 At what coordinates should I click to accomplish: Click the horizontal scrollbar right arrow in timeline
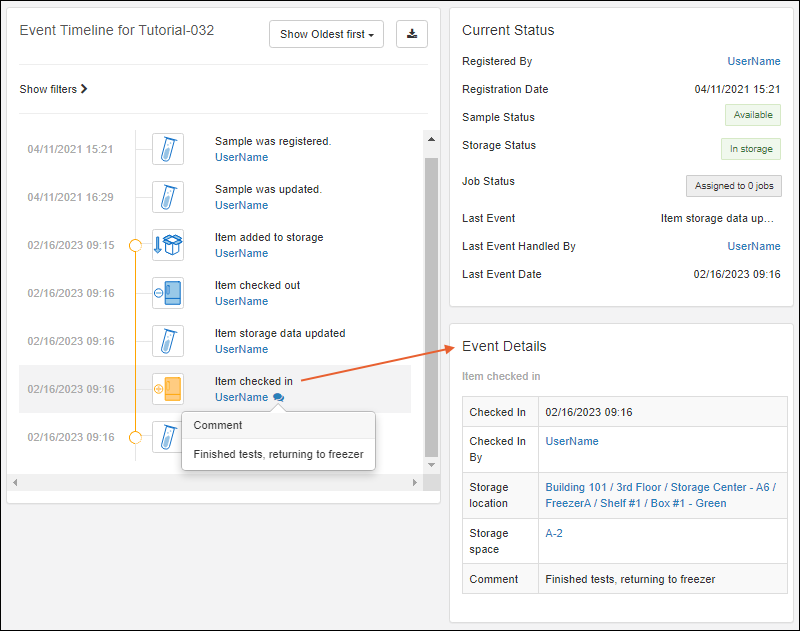tap(415, 482)
